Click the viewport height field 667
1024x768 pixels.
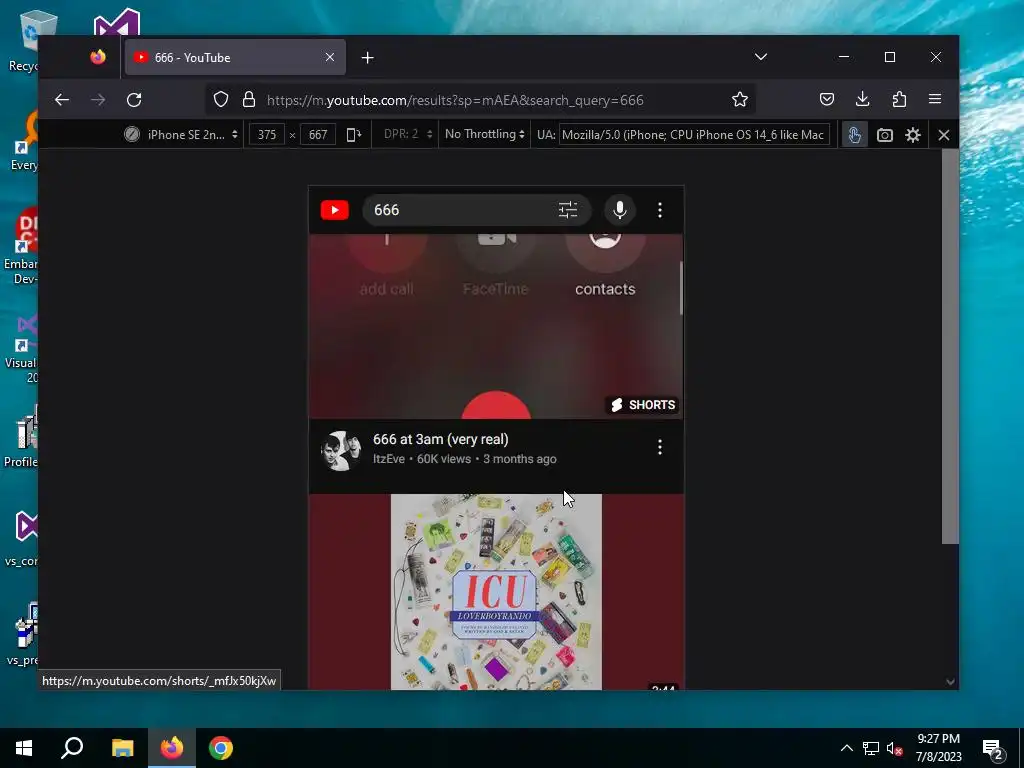click(318, 135)
